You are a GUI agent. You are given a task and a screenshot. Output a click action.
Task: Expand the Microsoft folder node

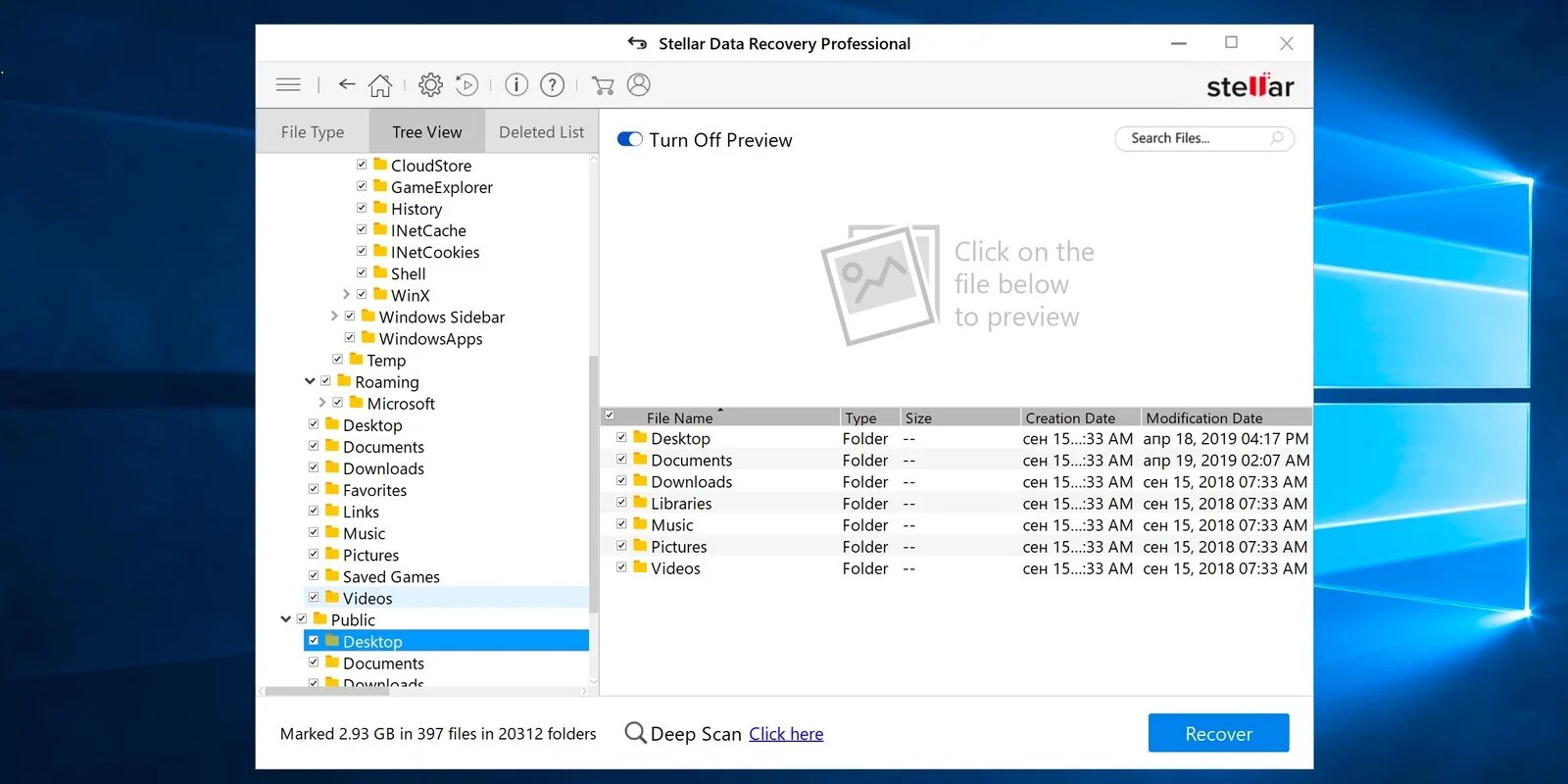pyautogui.click(x=322, y=403)
